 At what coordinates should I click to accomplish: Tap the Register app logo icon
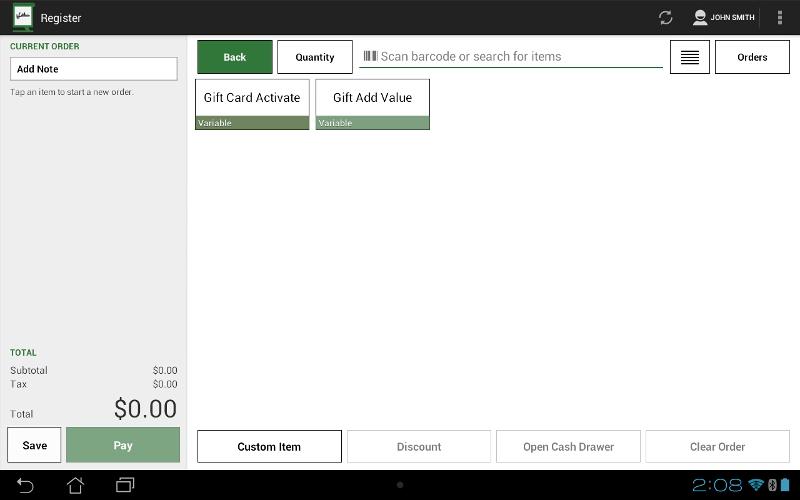(22, 17)
